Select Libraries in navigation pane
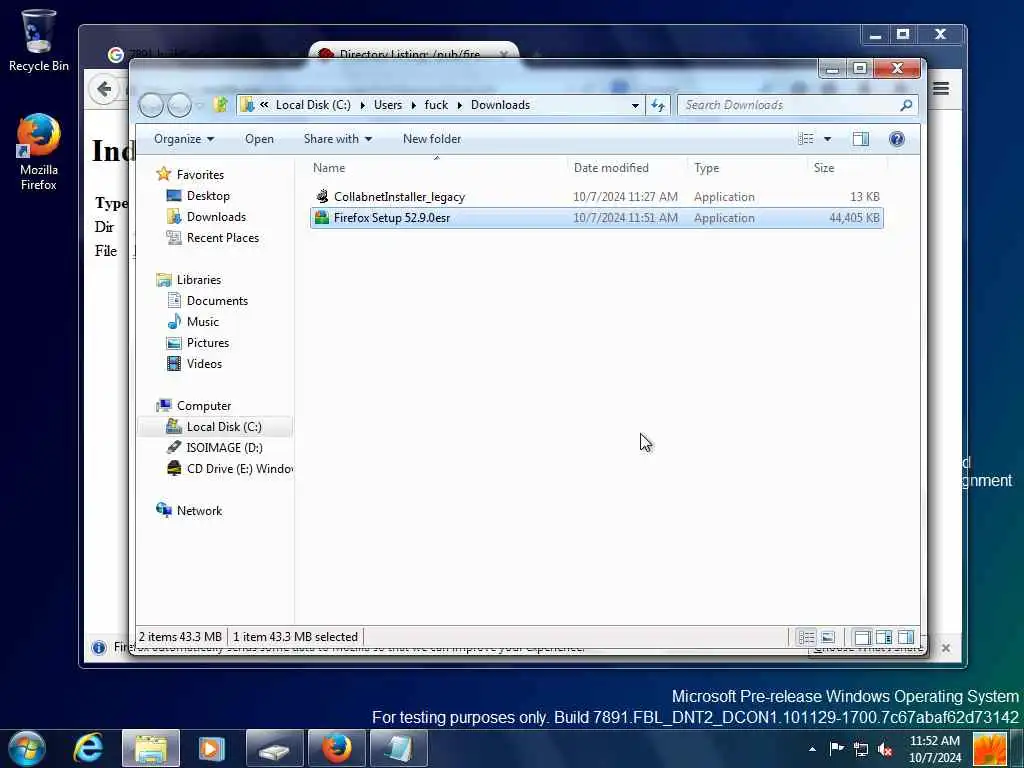This screenshot has width=1024, height=768. point(199,280)
